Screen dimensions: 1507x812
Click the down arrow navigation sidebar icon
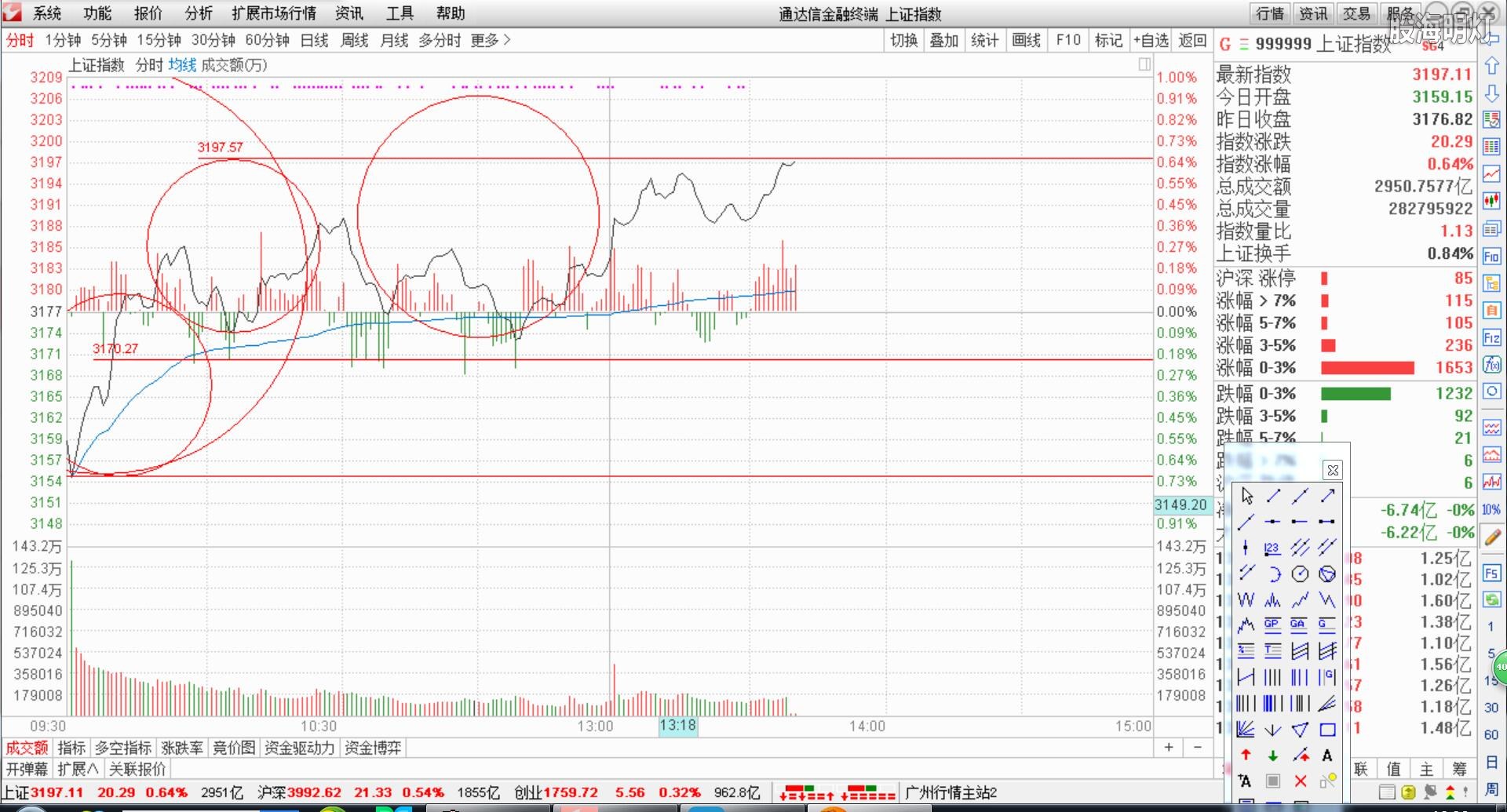click(x=1492, y=93)
